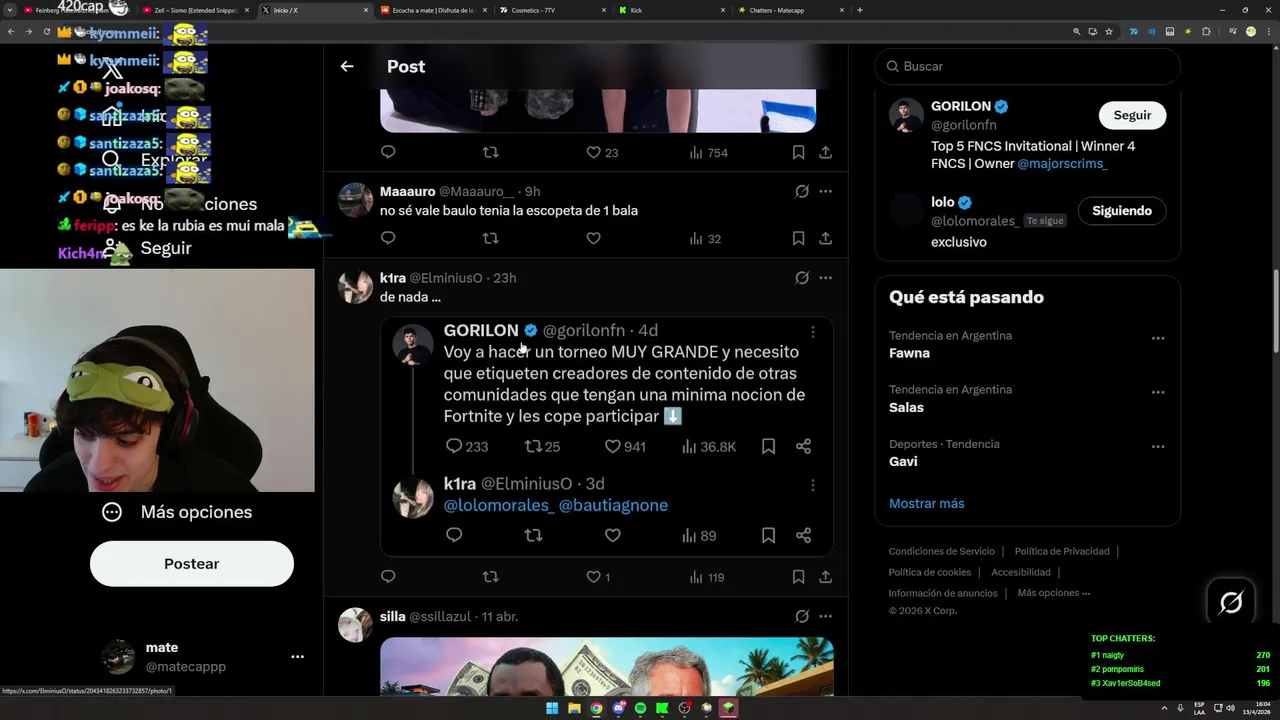Reply to k1ra's 'de nada' post

[x=388, y=577]
